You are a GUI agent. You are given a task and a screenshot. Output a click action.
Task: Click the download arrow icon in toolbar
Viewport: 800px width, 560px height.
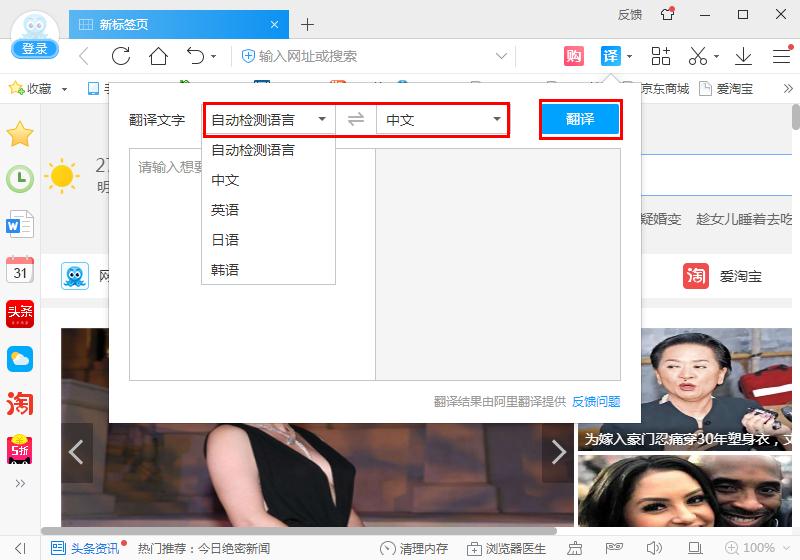click(x=743, y=56)
